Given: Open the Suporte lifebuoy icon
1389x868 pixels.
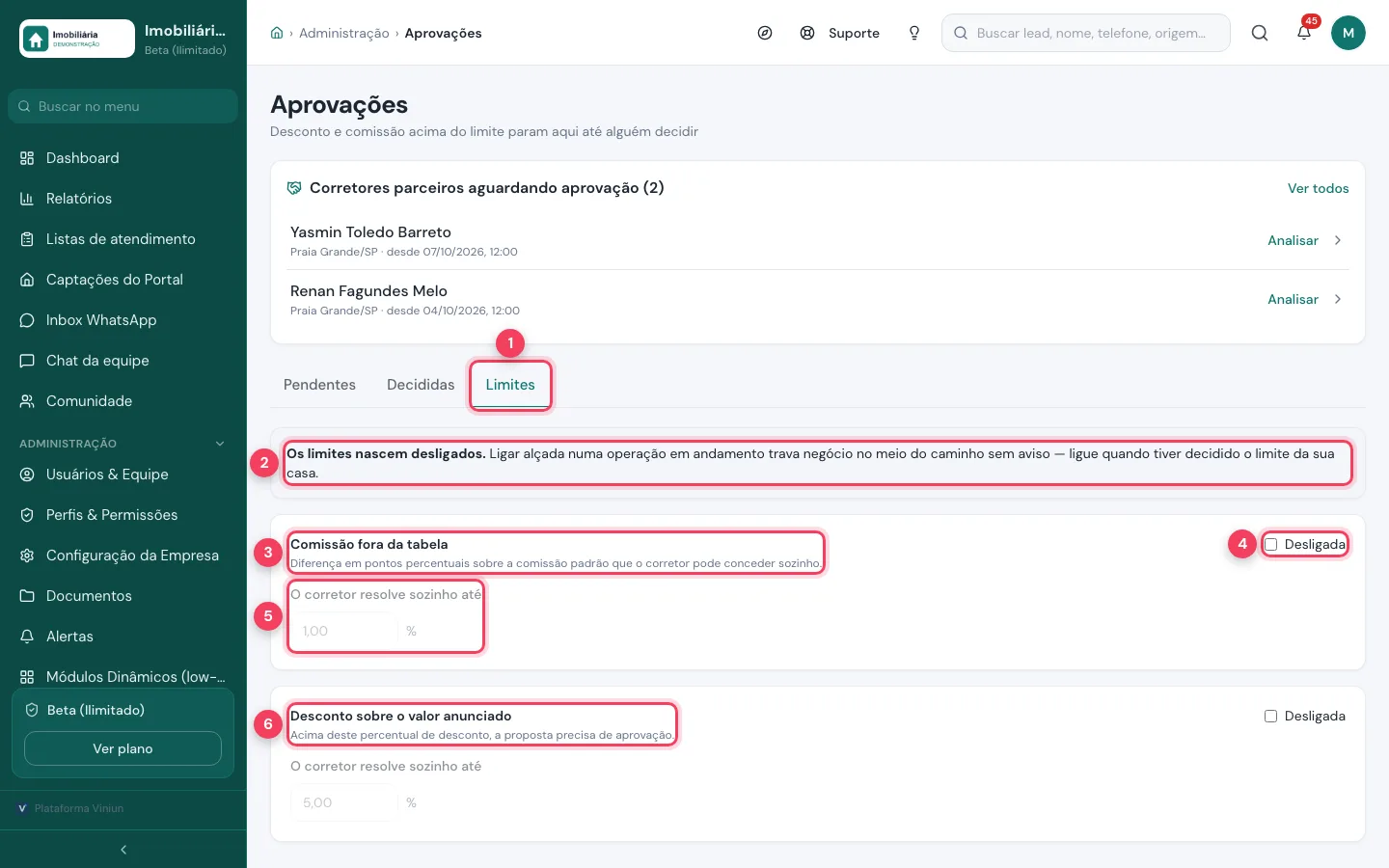Looking at the screenshot, I should pos(807,33).
